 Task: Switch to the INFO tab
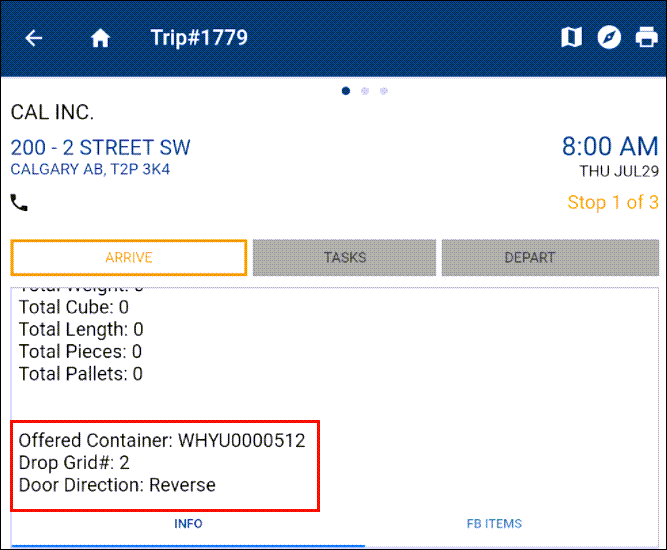(188, 524)
